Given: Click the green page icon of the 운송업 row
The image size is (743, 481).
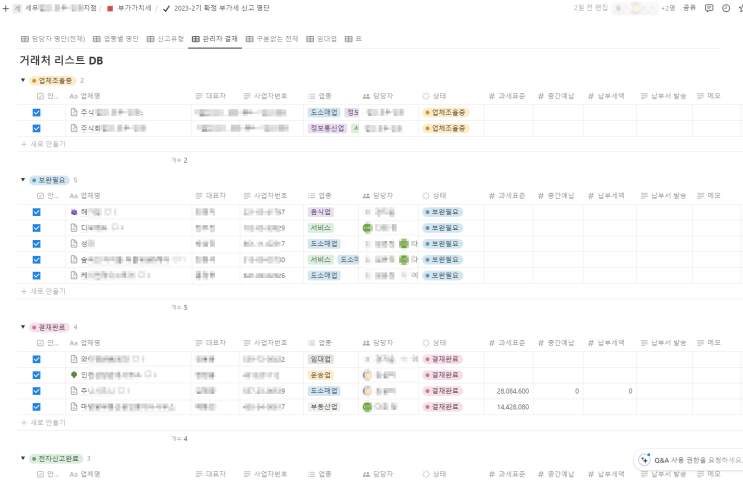Looking at the screenshot, I should point(74,375).
